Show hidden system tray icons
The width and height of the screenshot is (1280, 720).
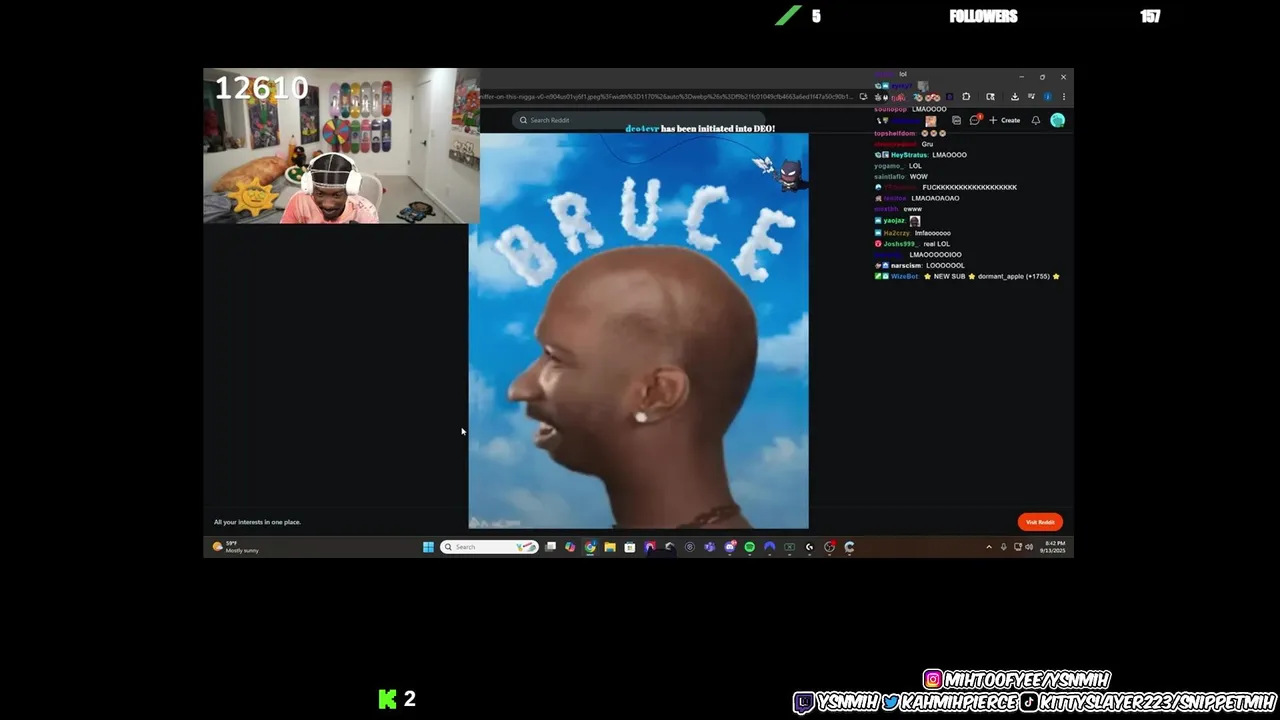coord(989,547)
